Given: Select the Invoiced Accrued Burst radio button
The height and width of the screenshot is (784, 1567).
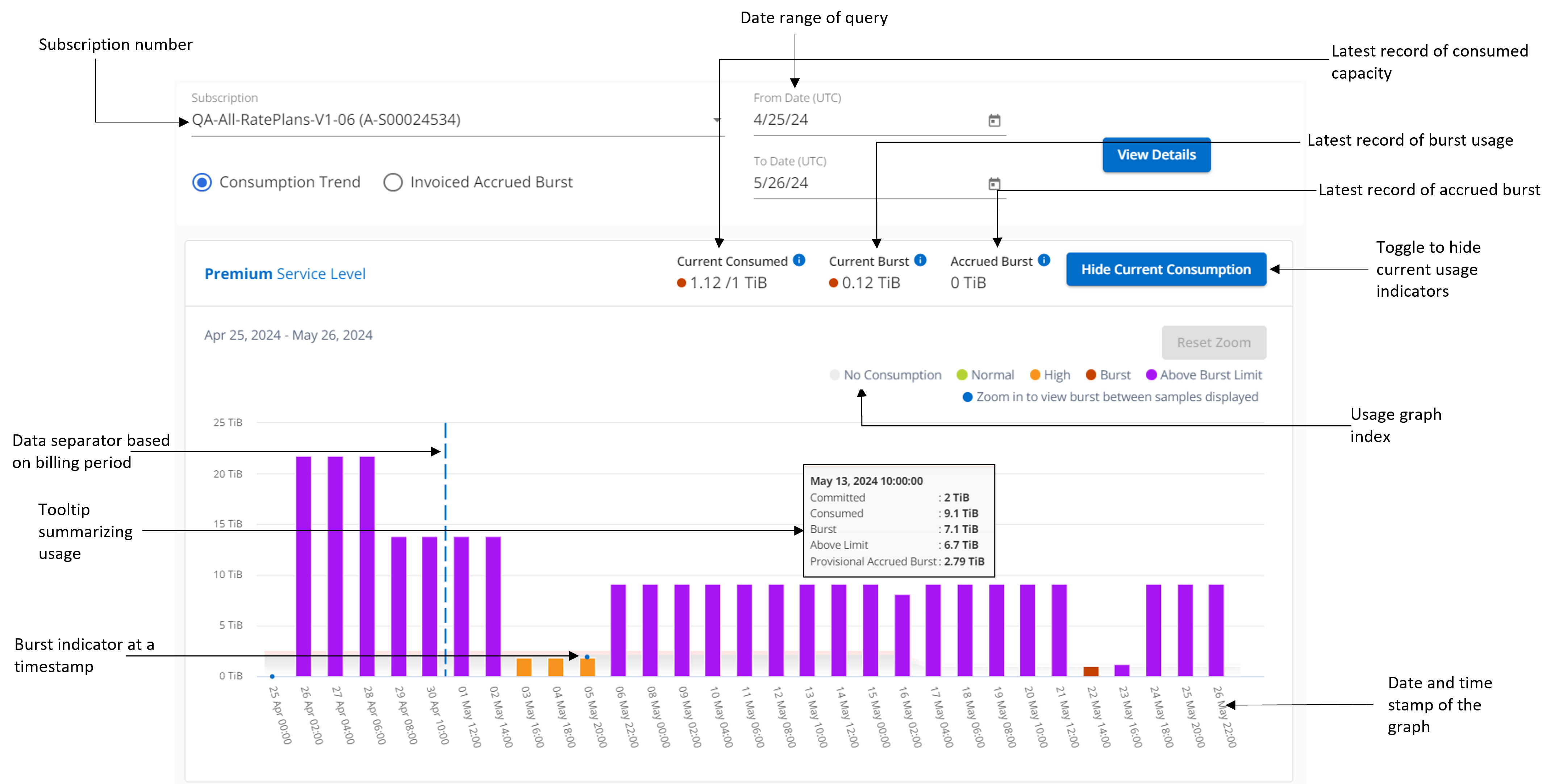Looking at the screenshot, I should tap(393, 183).
